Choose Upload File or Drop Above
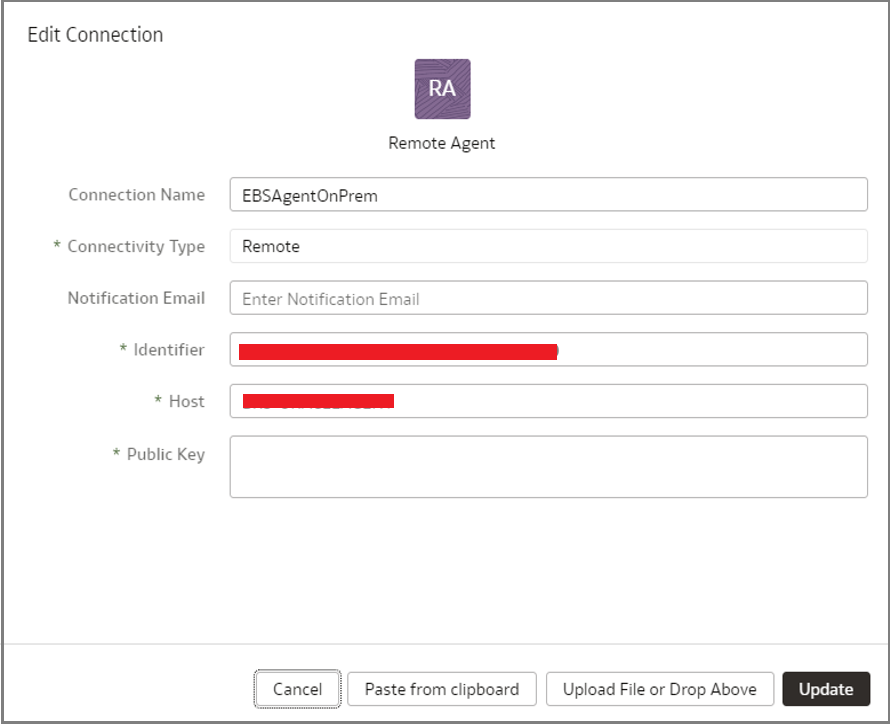This screenshot has width=890, height=724. (660, 689)
